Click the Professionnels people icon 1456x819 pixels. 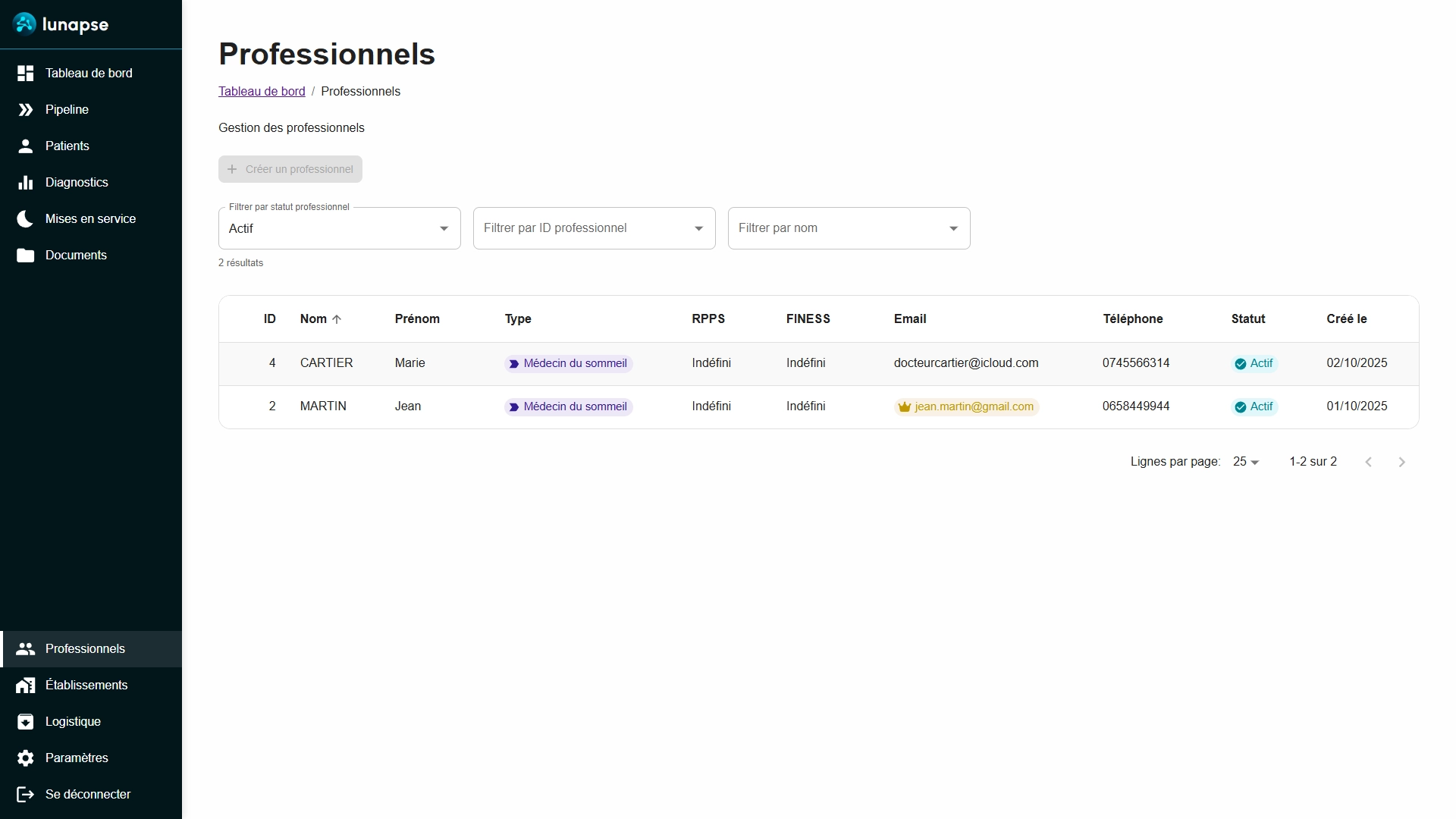(x=25, y=648)
